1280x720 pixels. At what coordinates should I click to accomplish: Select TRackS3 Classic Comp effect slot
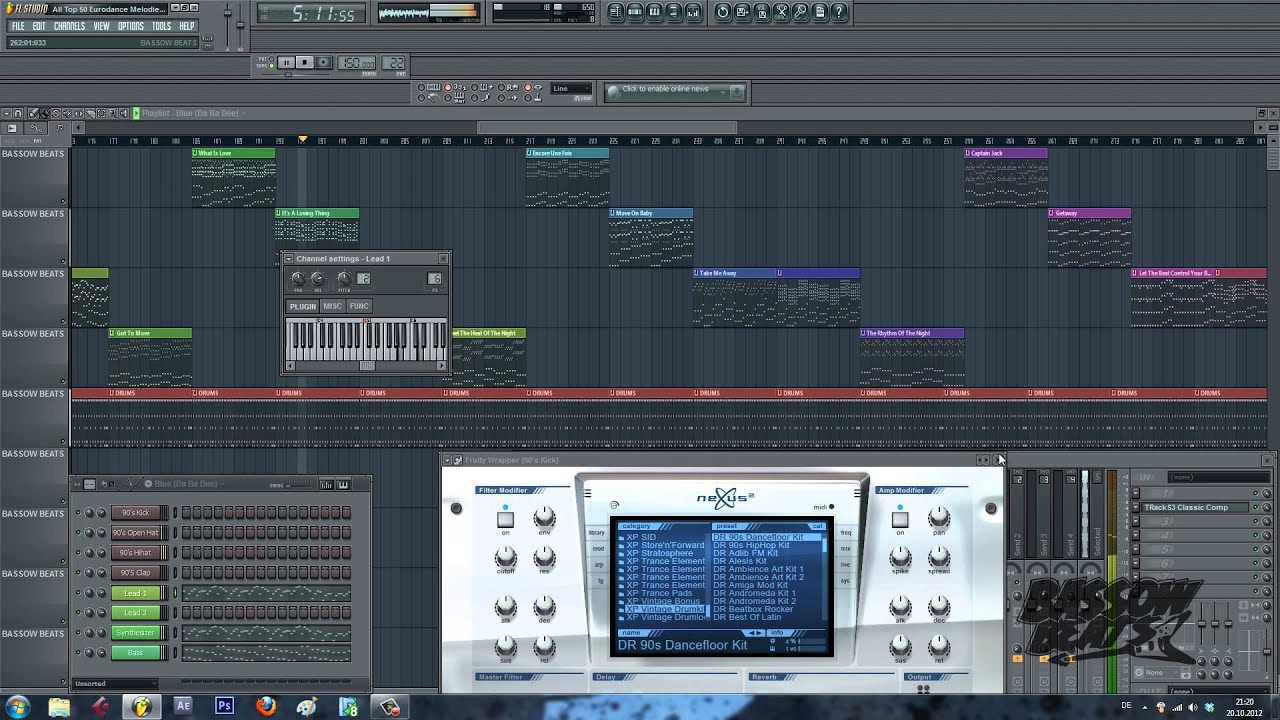[x=1195, y=507]
